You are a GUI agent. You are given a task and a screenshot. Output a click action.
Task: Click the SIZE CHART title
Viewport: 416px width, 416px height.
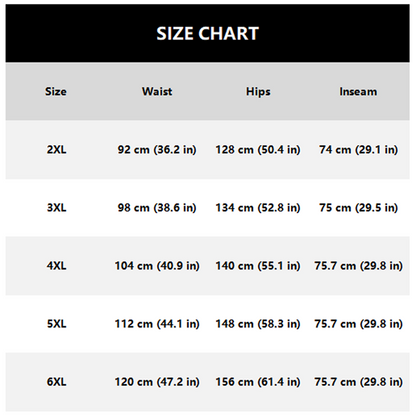pos(207,34)
